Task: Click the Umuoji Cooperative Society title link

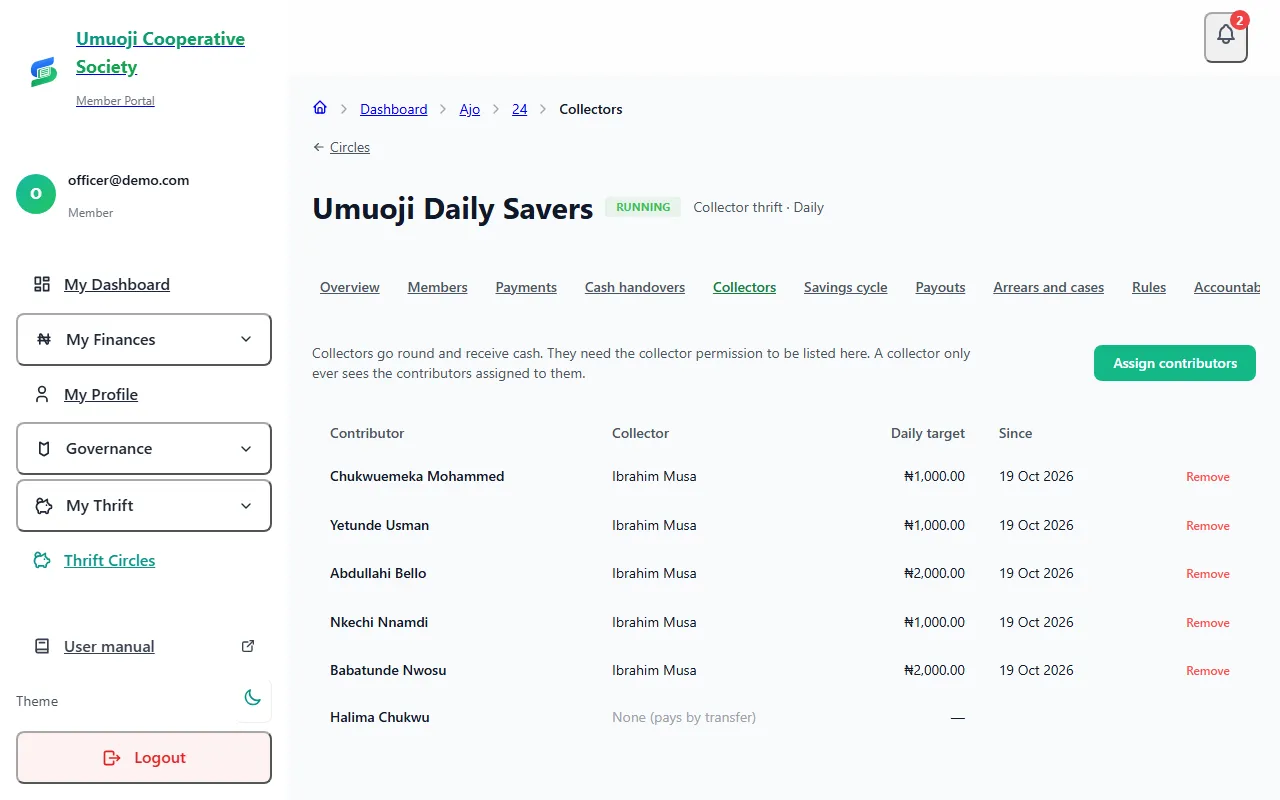Action: [x=160, y=53]
